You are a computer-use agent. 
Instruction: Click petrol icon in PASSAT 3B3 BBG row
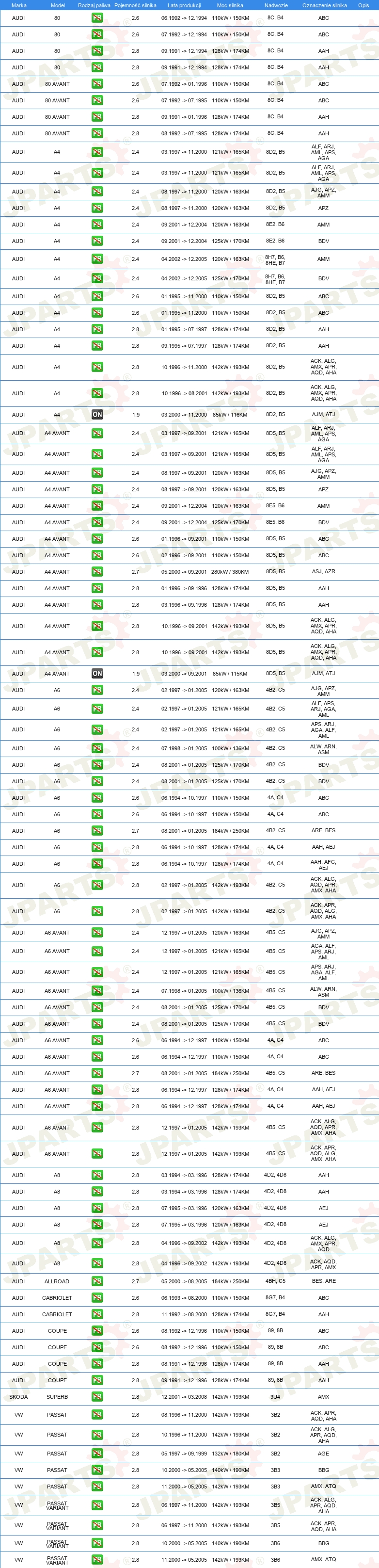[97, 1470]
